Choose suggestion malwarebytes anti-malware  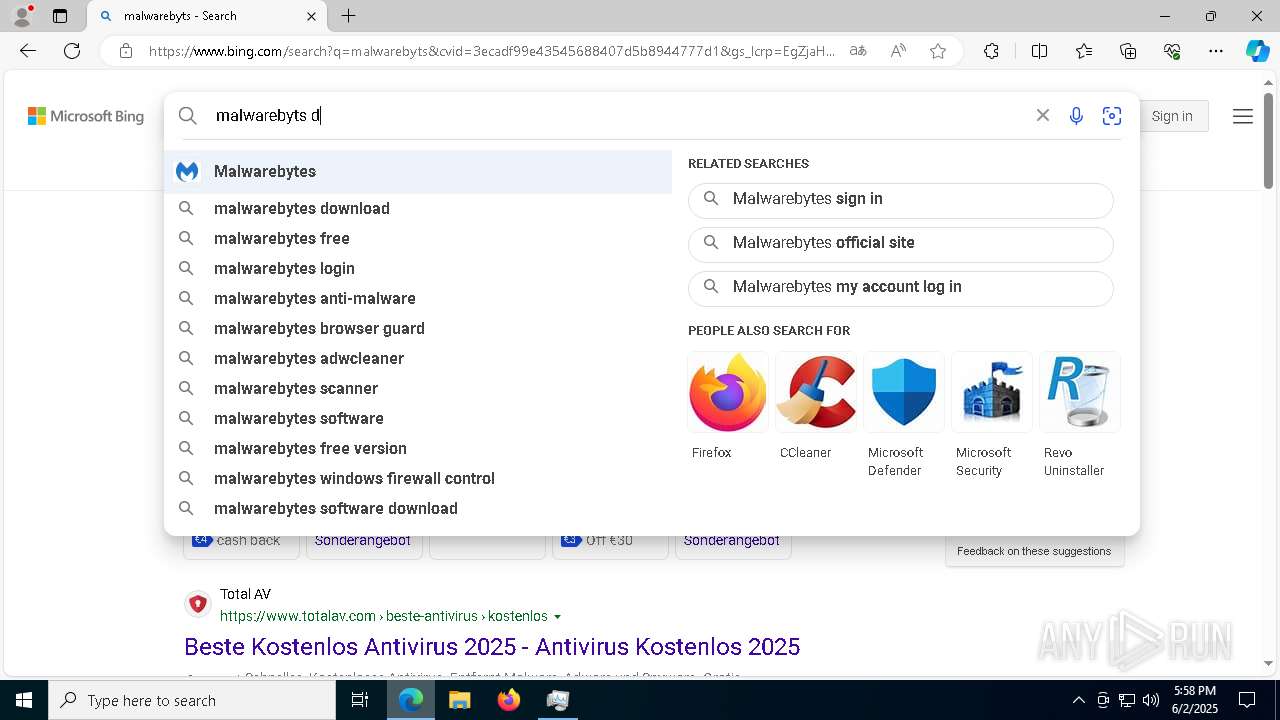(418, 298)
